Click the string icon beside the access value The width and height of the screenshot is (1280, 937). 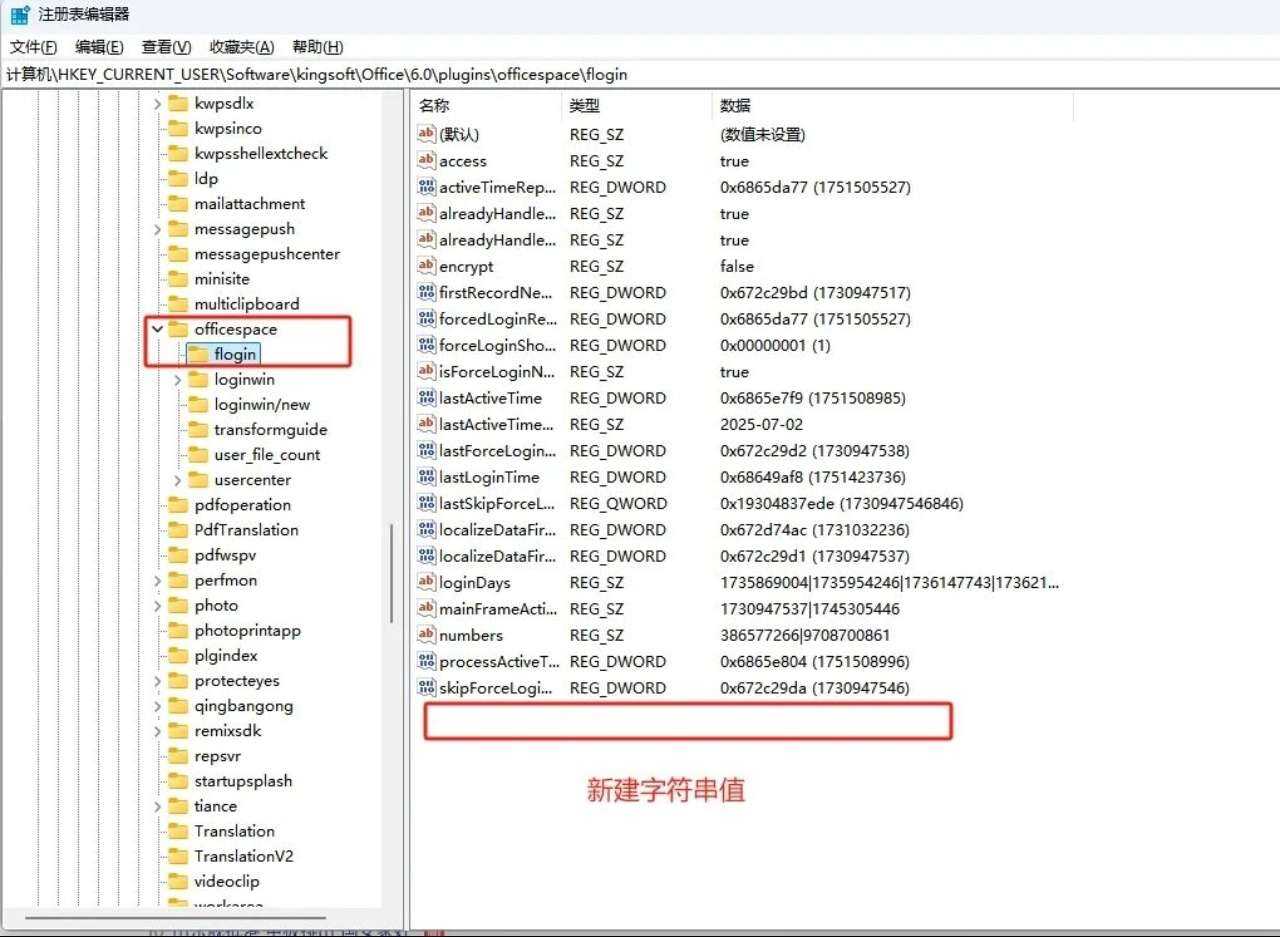pos(427,161)
